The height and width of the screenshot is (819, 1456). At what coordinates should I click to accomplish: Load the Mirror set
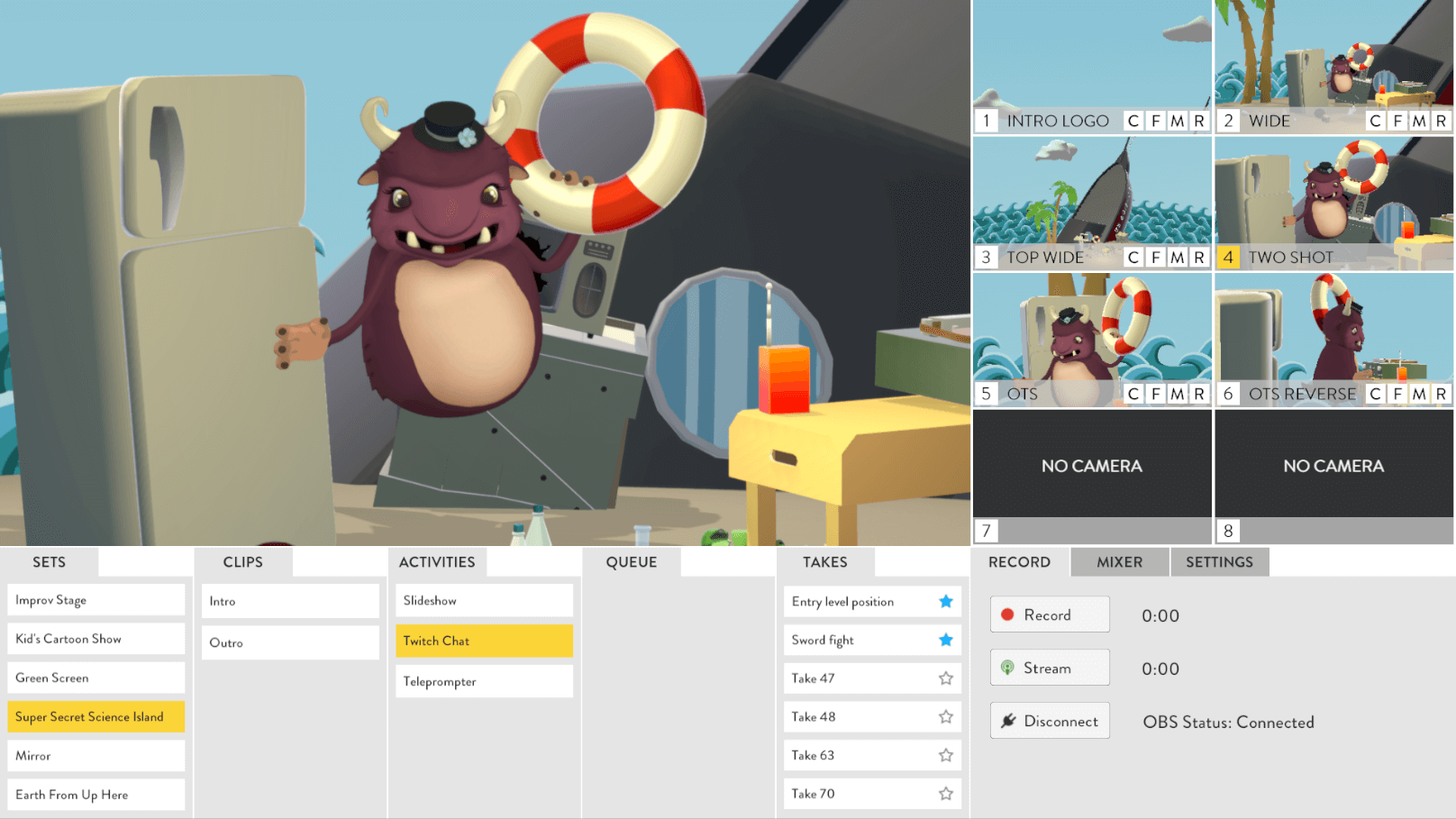[96, 756]
